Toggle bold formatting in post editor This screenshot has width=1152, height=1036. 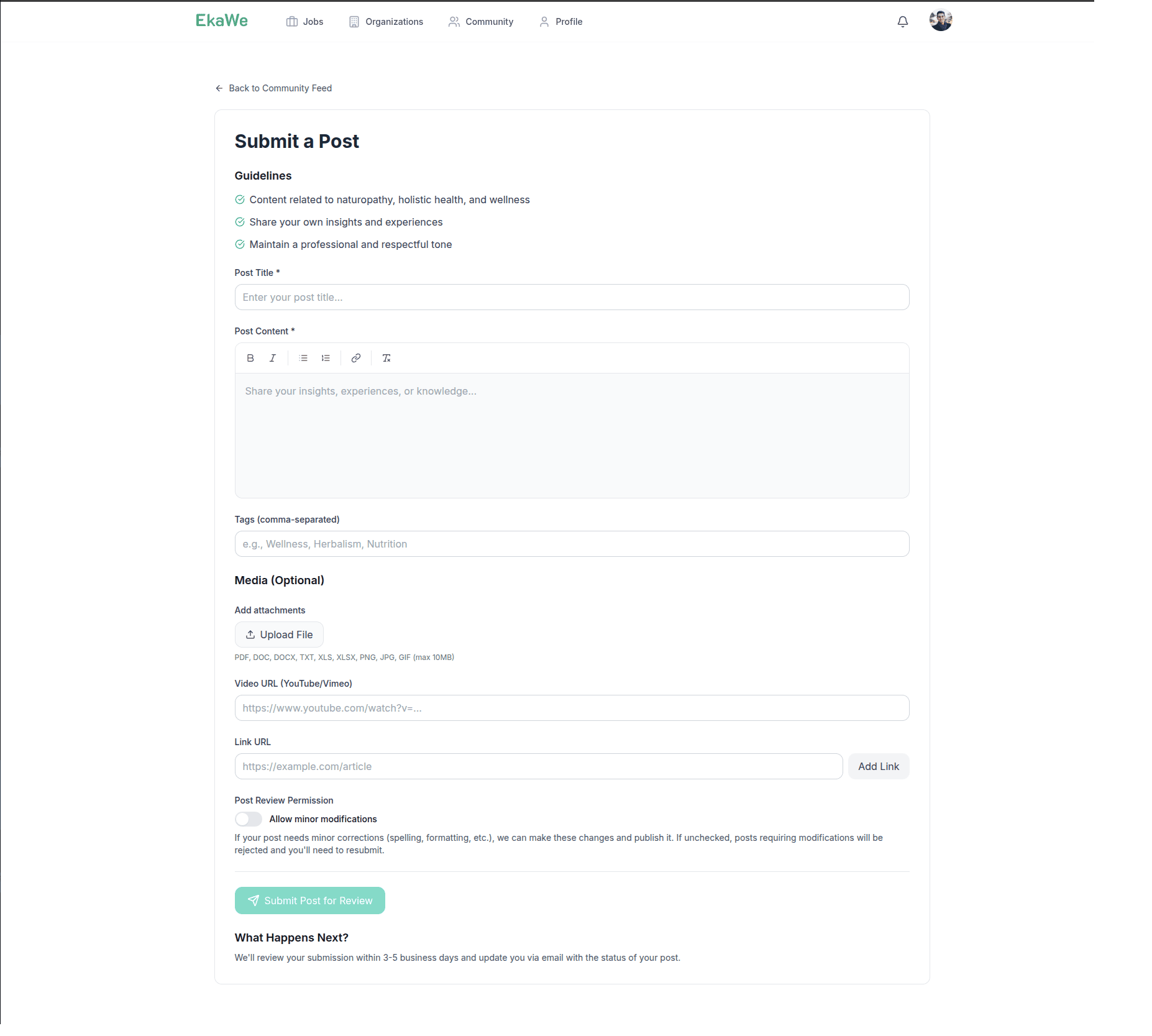pos(250,358)
